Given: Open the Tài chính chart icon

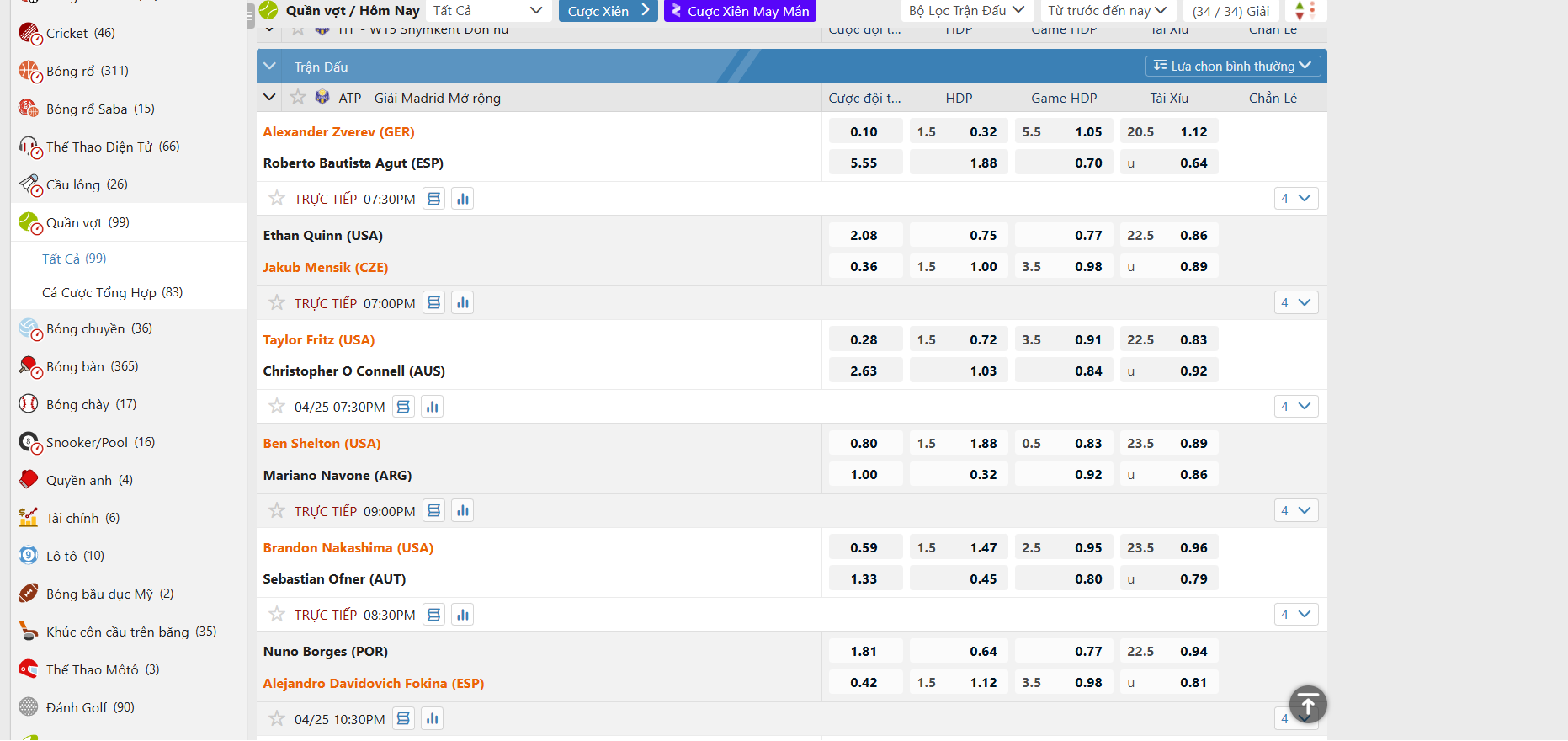Looking at the screenshot, I should 29,518.
